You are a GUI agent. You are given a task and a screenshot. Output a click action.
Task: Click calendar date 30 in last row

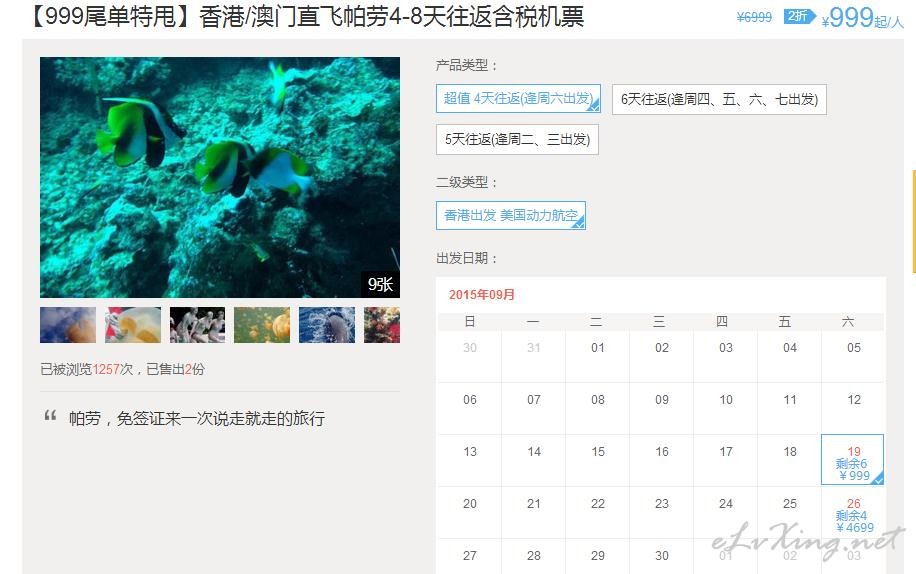click(661, 556)
